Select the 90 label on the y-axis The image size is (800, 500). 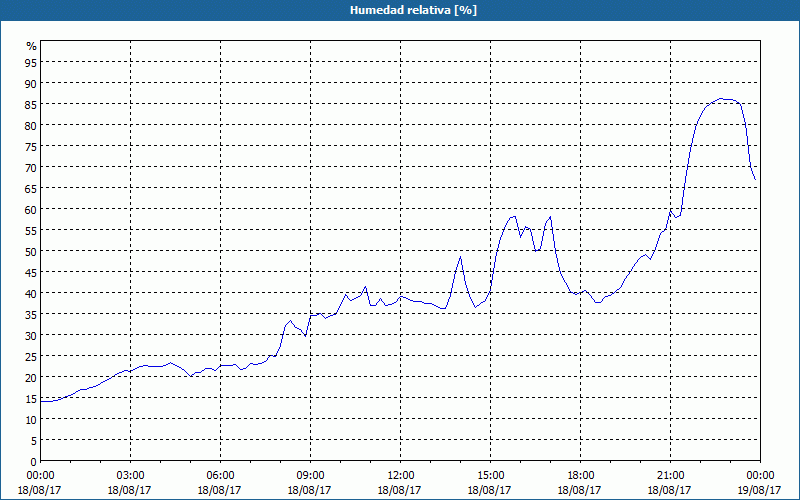tap(32, 83)
